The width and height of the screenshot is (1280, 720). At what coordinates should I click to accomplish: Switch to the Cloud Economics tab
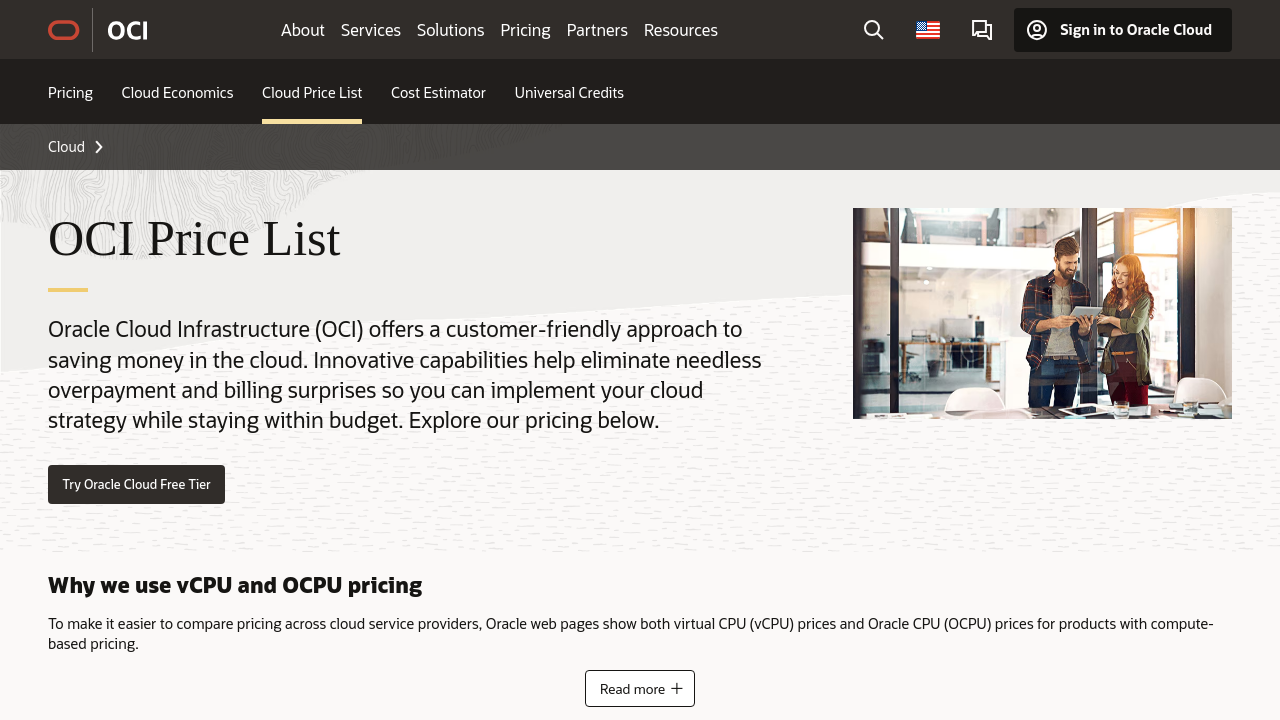click(177, 92)
